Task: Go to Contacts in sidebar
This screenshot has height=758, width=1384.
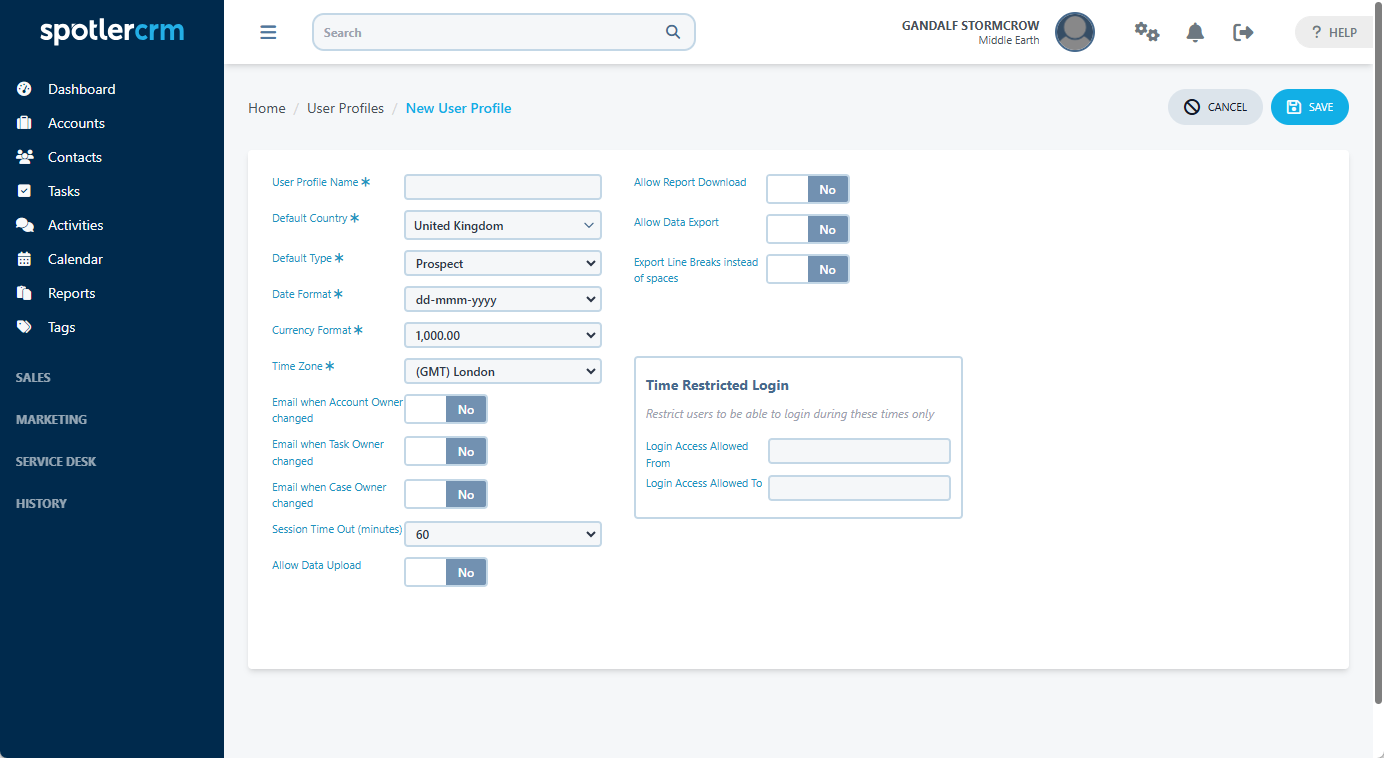Action: coord(75,157)
